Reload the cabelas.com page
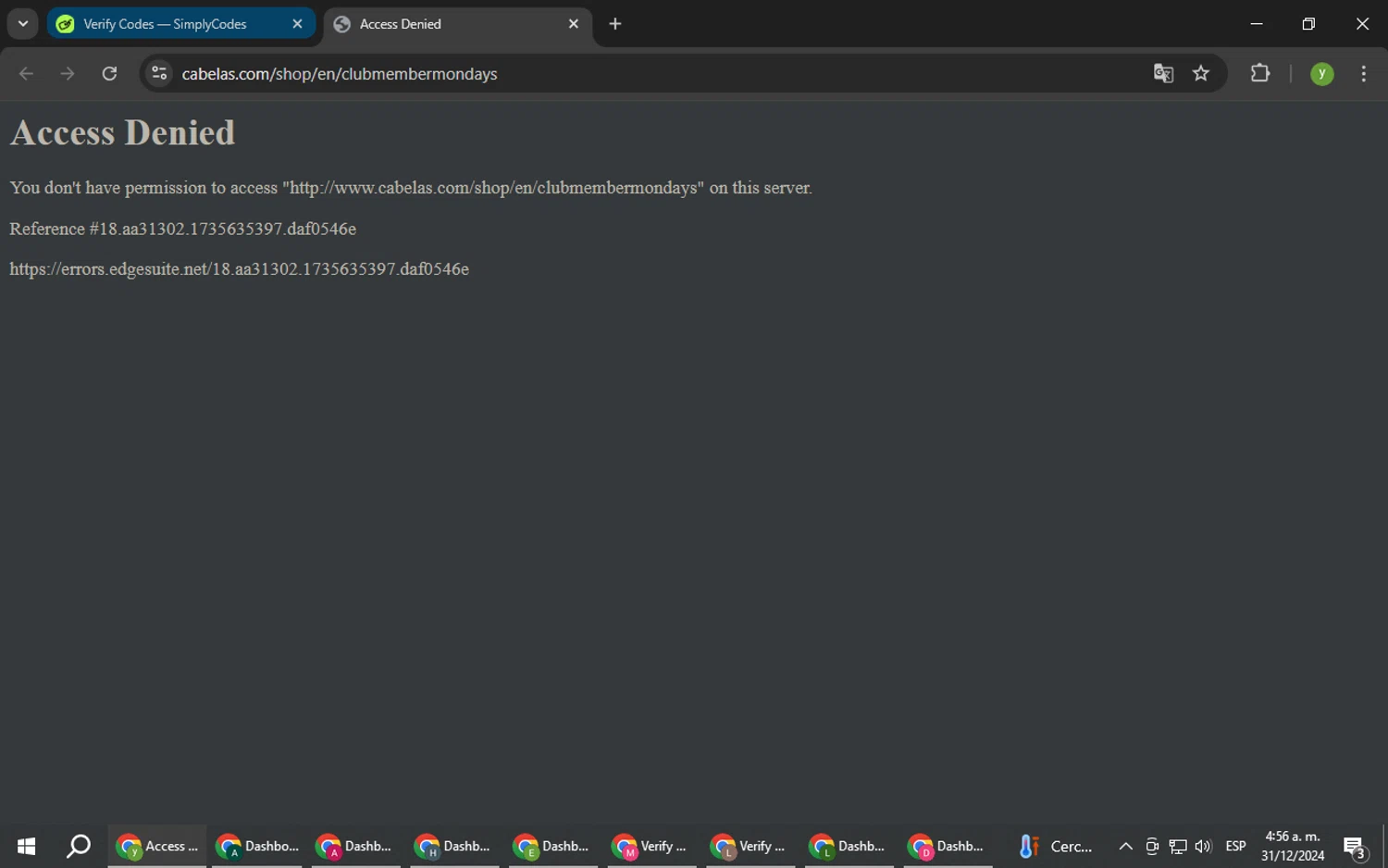This screenshot has width=1388, height=868. point(109,74)
